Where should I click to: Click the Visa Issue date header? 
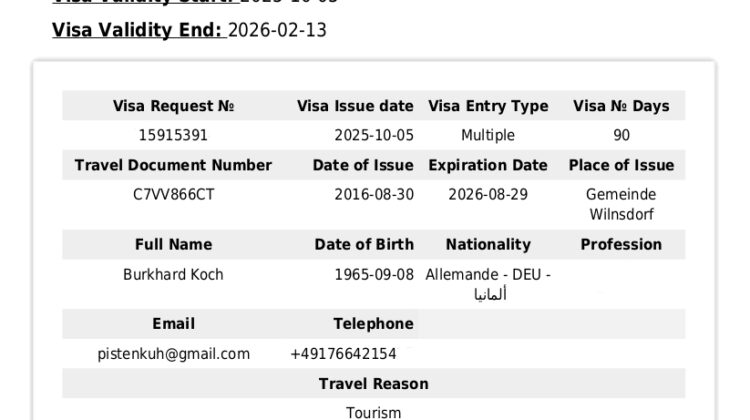[x=355, y=106]
